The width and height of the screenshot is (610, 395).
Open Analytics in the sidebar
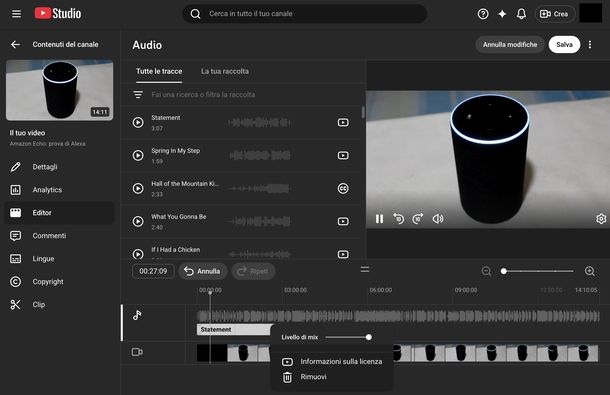tap(60, 190)
